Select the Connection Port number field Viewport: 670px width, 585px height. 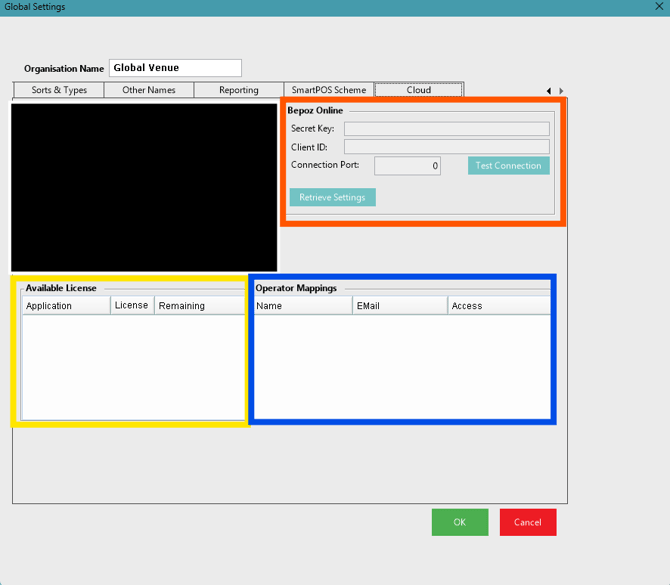(x=407, y=166)
